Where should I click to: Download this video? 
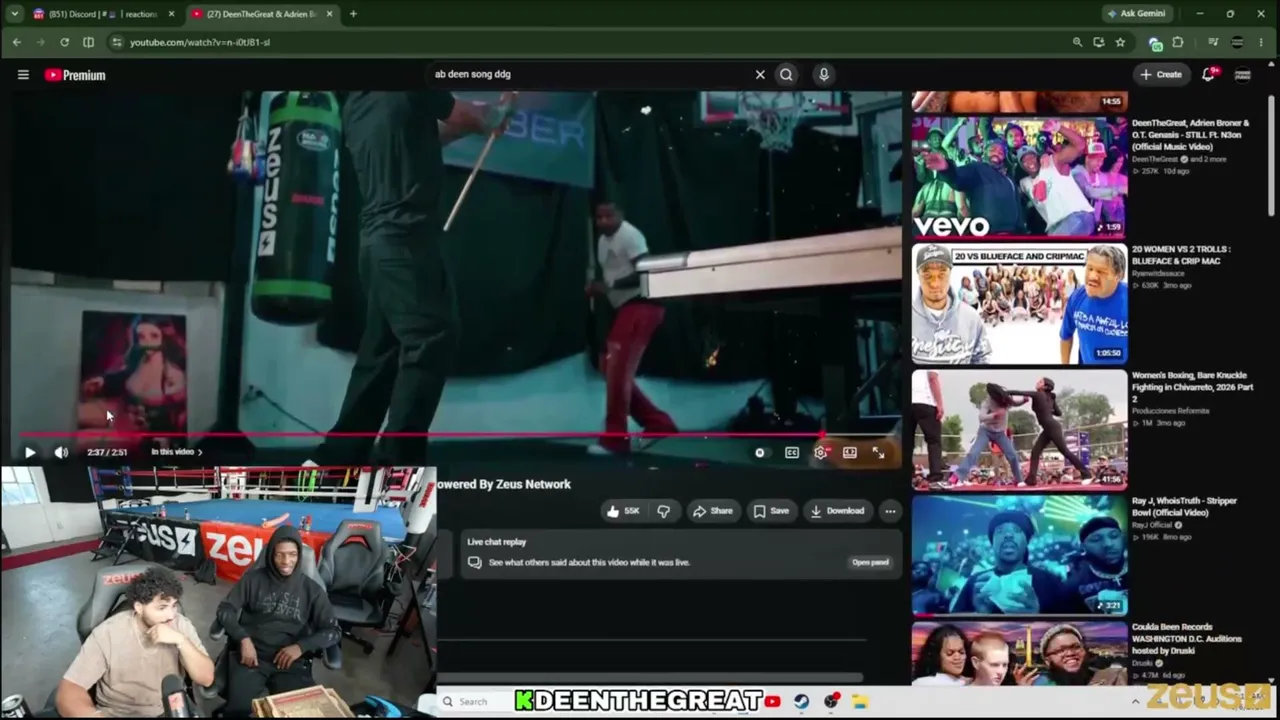[x=837, y=511]
